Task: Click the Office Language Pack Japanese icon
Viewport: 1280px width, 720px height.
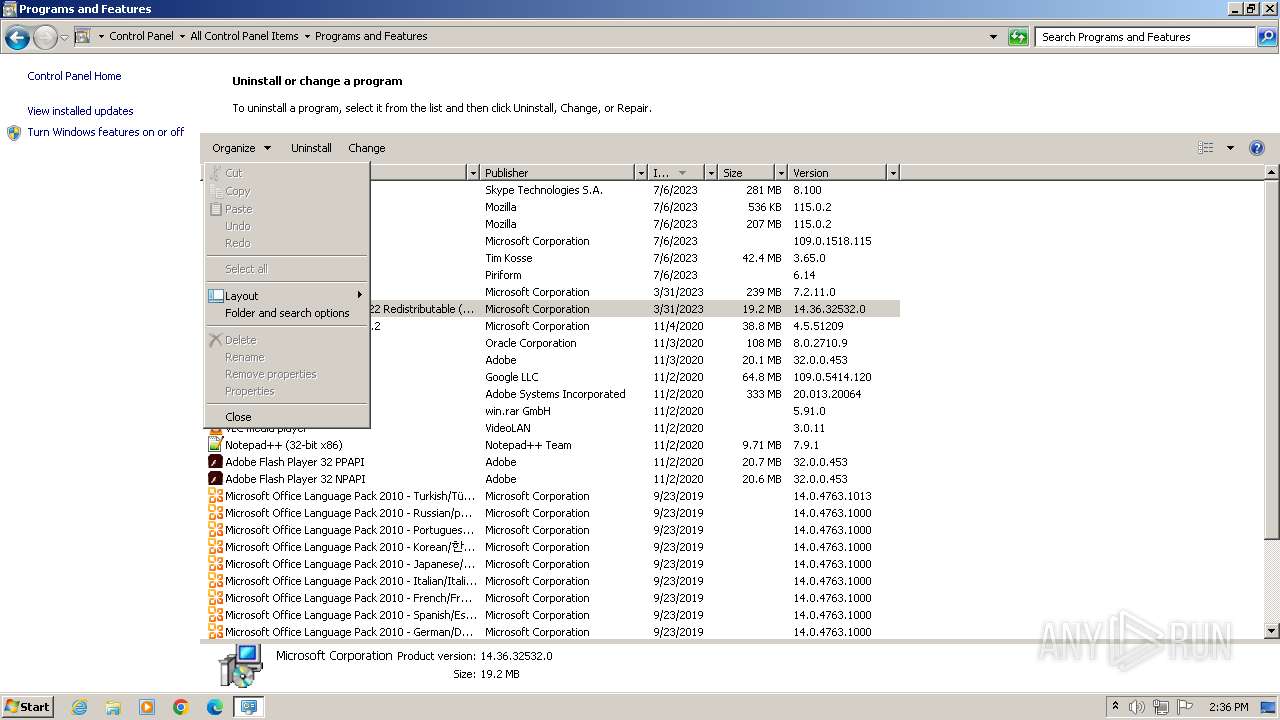Action: 215,564
